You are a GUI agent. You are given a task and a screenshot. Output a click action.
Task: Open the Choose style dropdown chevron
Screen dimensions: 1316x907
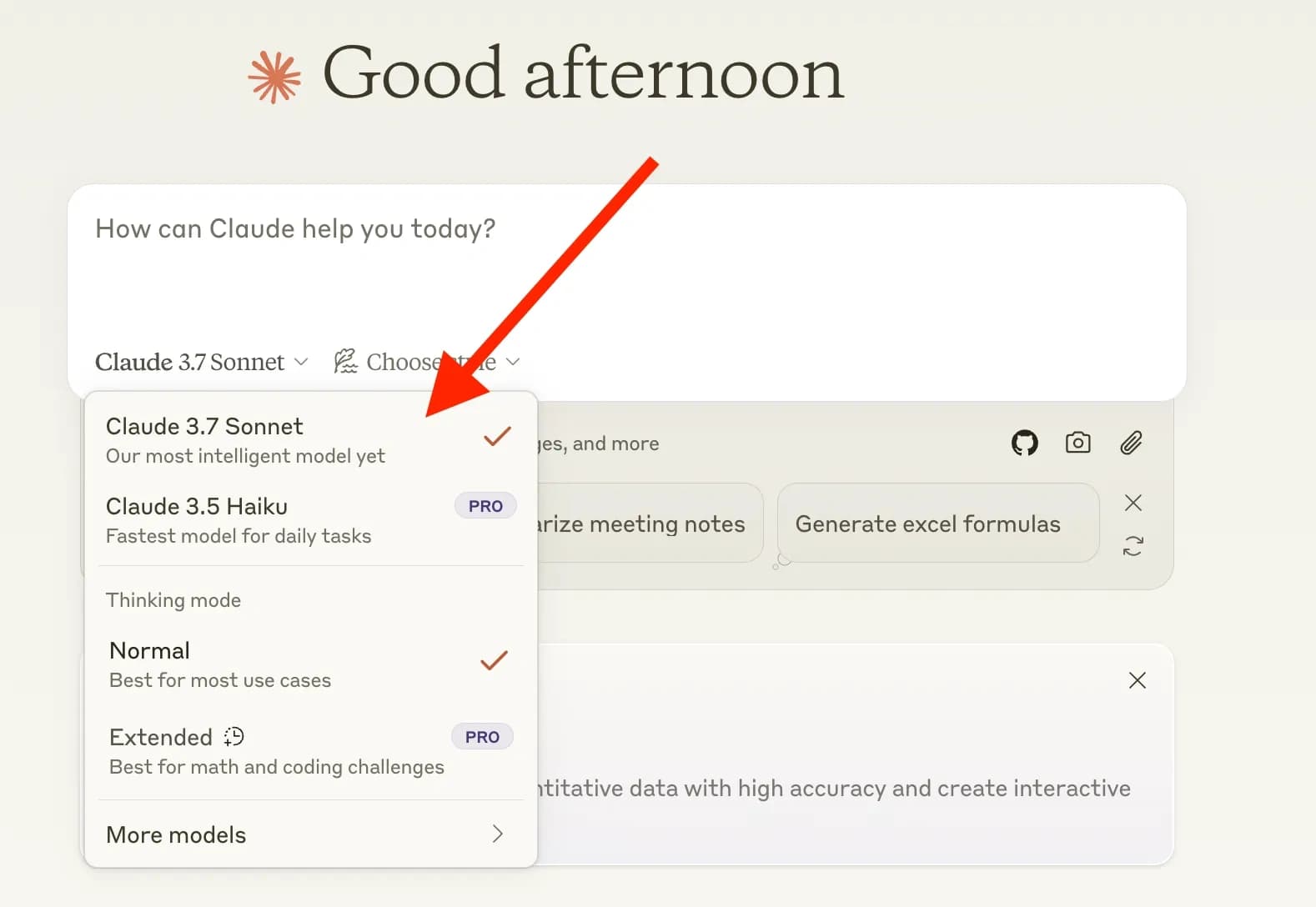point(513,362)
